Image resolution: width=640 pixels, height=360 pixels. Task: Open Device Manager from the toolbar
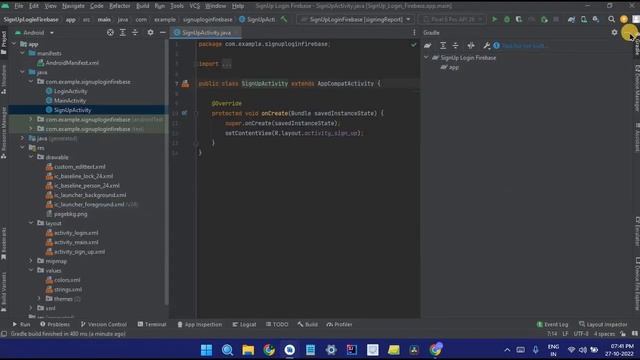(584, 19)
